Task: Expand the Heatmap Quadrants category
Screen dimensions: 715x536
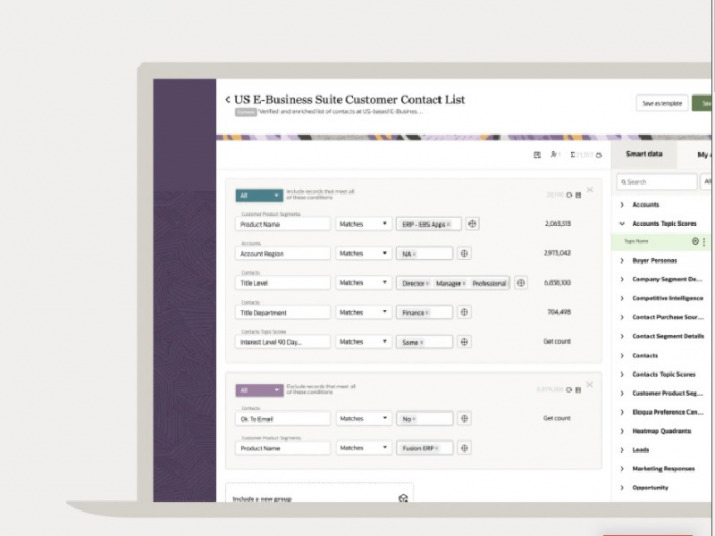Action: (622, 431)
